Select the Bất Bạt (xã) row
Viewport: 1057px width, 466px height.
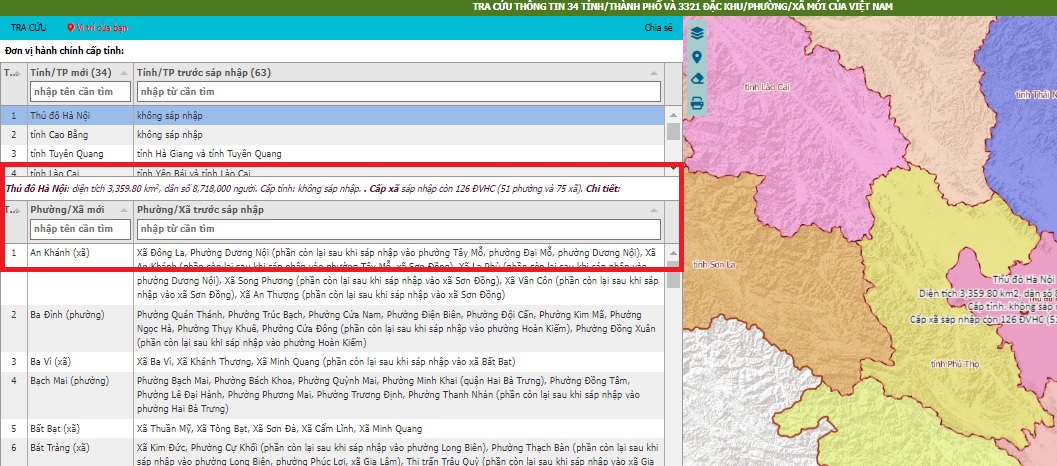[332, 428]
